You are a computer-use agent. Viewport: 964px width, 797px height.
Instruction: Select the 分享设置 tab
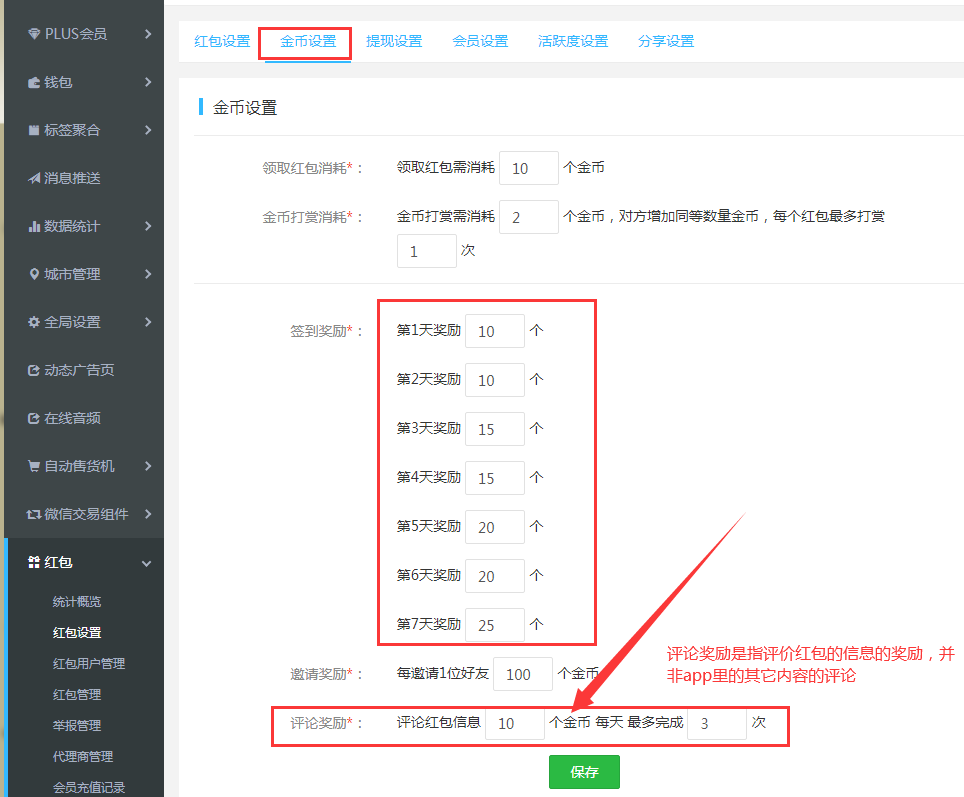click(666, 41)
